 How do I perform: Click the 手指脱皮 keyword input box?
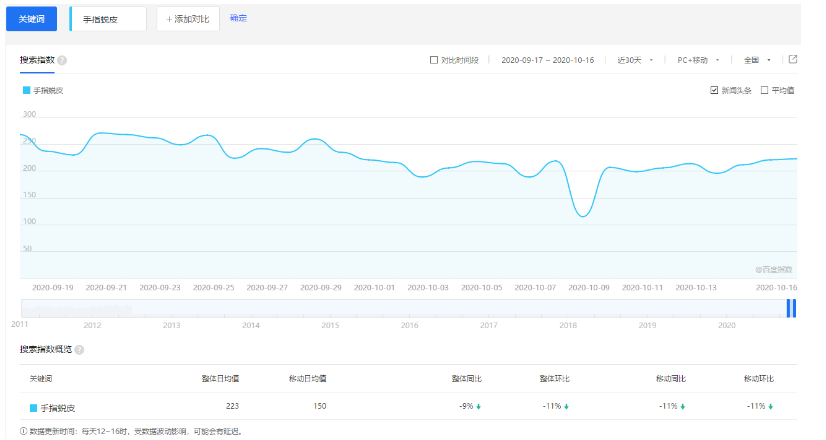point(108,19)
